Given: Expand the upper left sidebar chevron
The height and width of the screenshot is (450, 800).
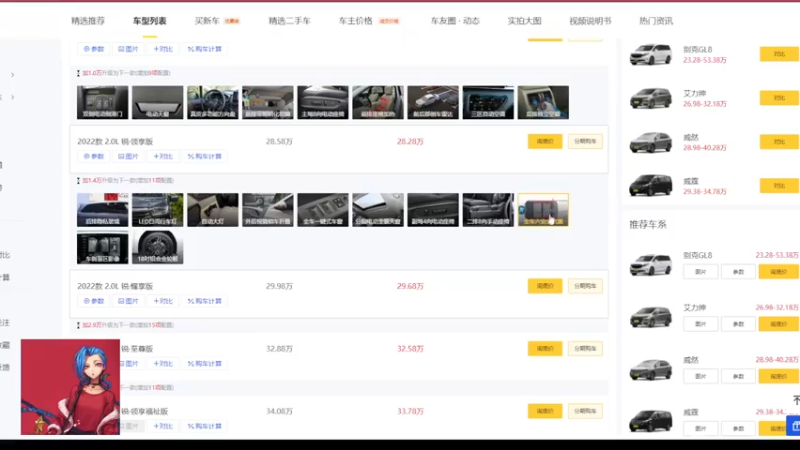Looking at the screenshot, I should tap(12, 75).
